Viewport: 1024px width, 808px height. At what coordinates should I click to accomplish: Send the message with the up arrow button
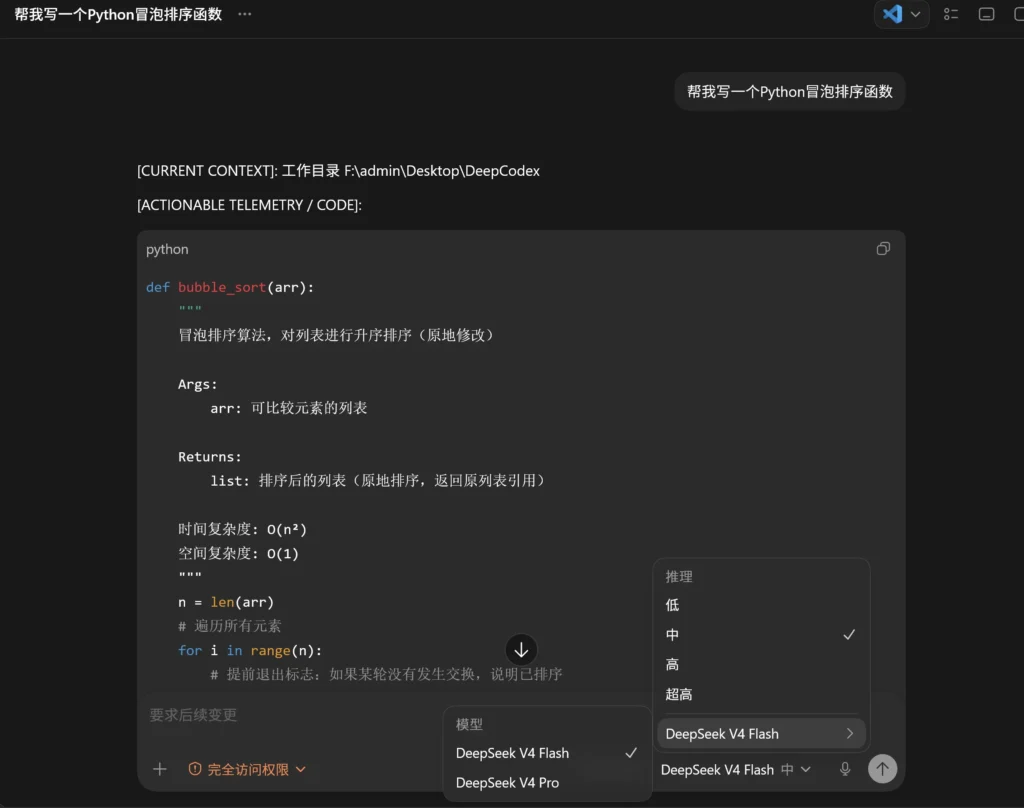[x=882, y=769]
